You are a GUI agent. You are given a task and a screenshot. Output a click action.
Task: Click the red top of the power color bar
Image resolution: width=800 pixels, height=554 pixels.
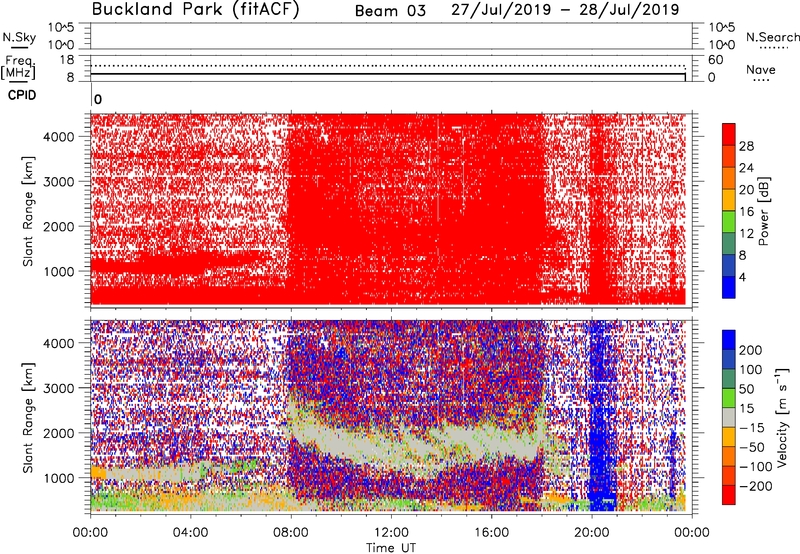(x=729, y=134)
